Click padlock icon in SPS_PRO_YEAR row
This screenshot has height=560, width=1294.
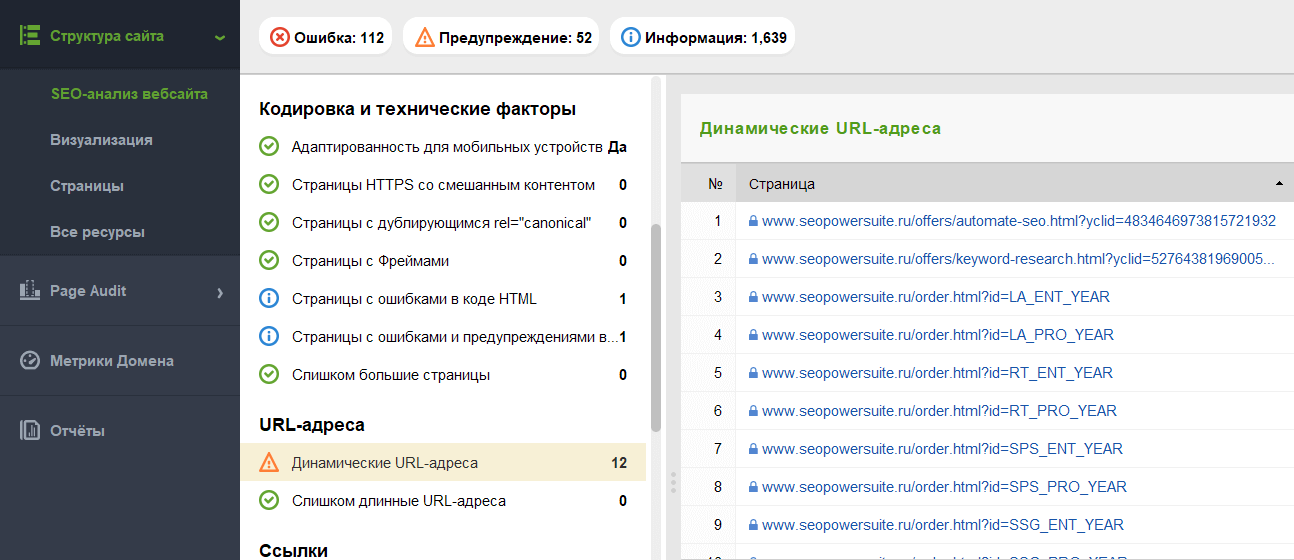point(753,487)
